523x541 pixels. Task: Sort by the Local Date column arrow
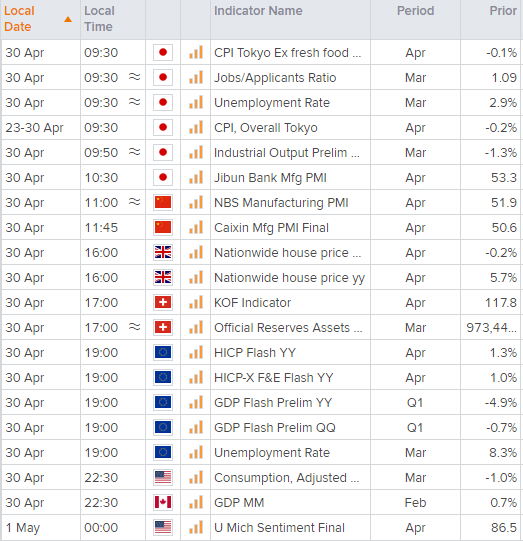[68, 19]
